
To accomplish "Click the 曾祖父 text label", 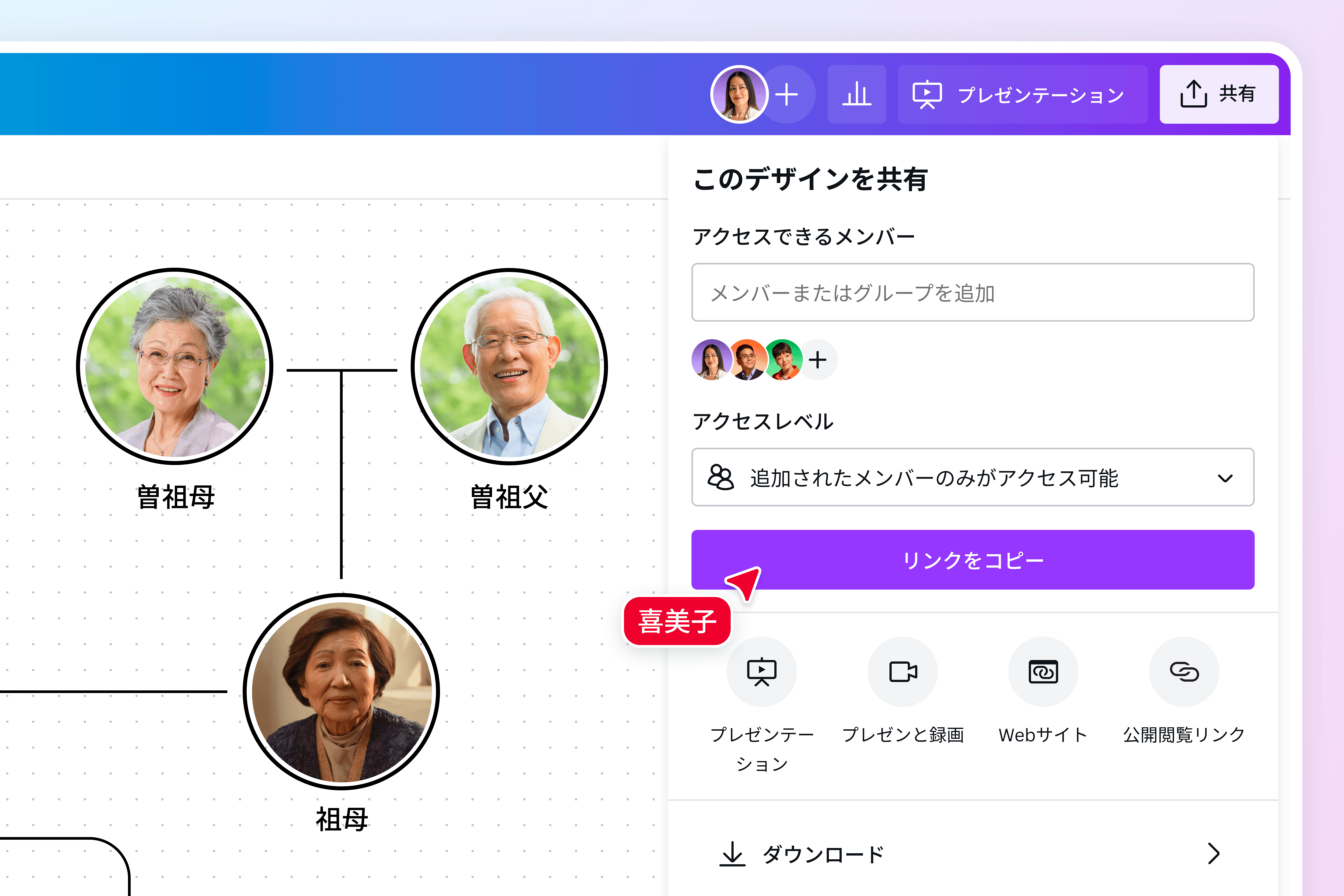I will (x=509, y=497).
